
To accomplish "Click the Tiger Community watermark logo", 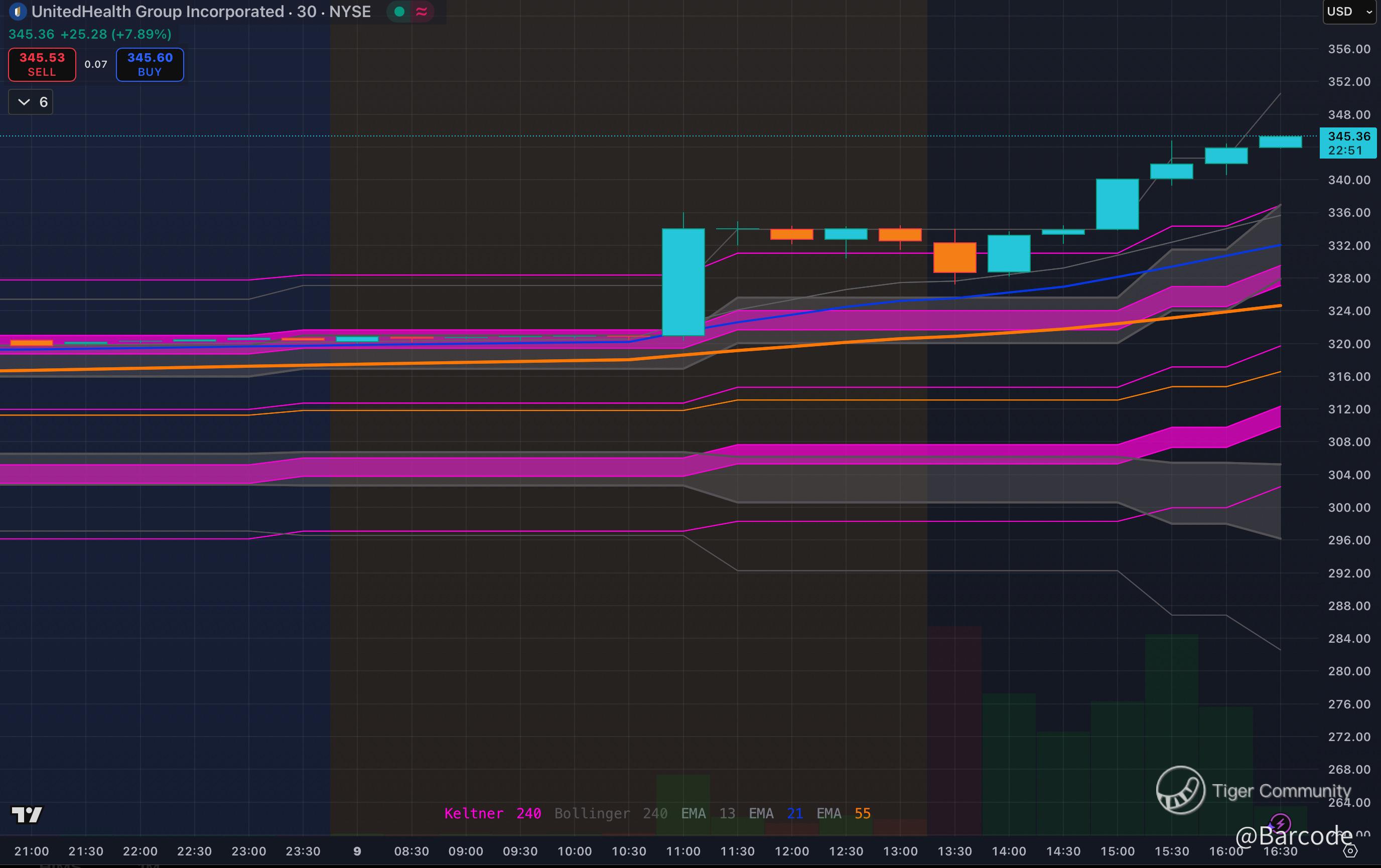I will (1180, 790).
